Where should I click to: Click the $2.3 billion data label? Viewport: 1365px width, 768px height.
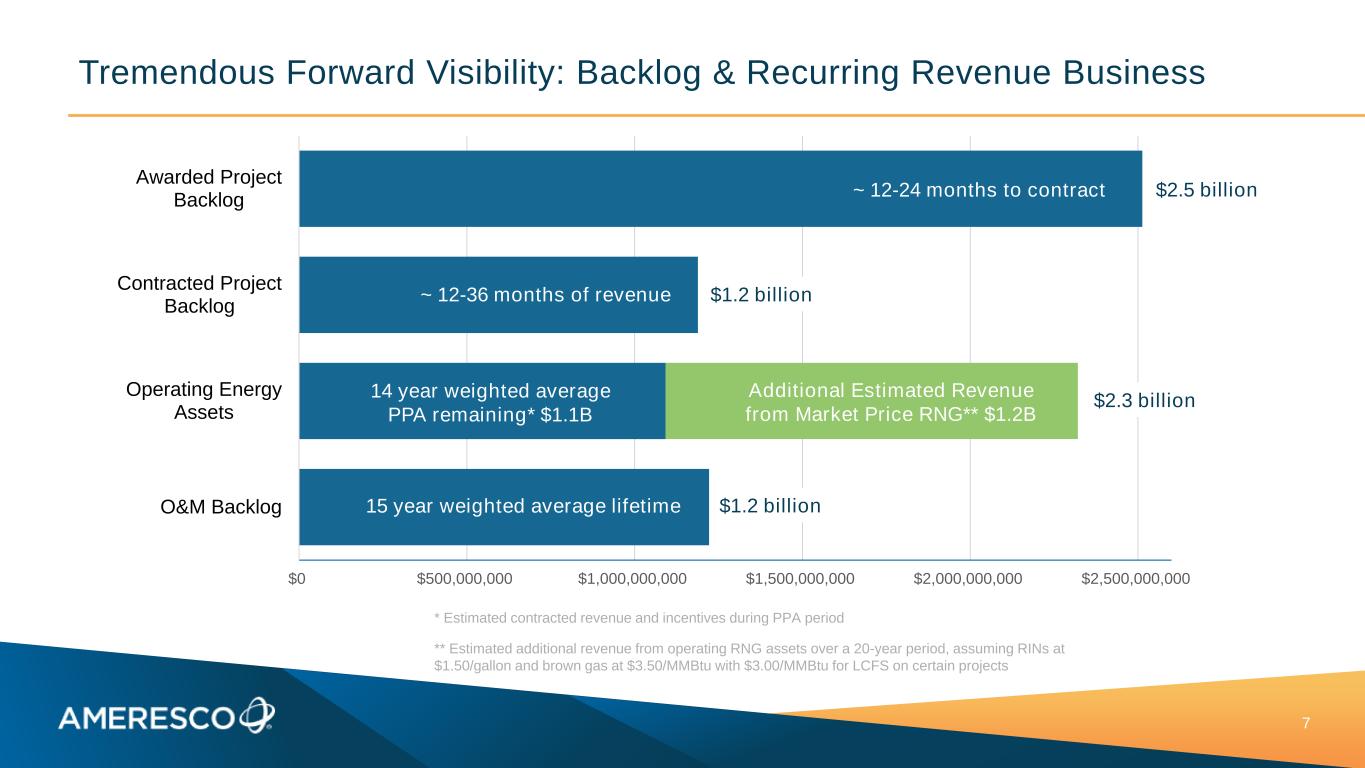pyautogui.click(x=1144, y=401)
